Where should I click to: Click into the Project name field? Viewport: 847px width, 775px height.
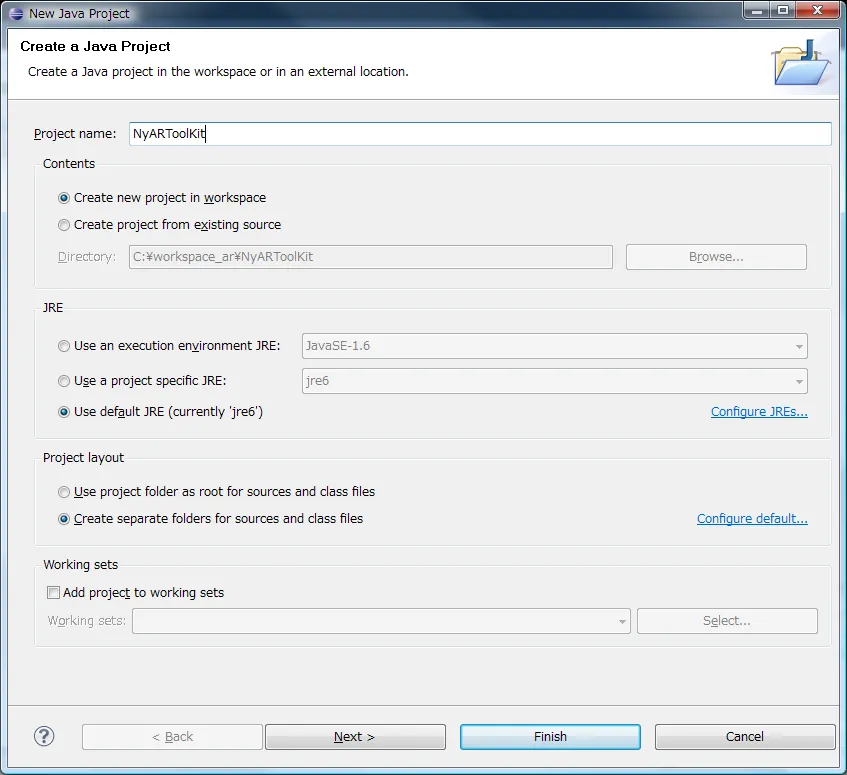tap(480, 134)
